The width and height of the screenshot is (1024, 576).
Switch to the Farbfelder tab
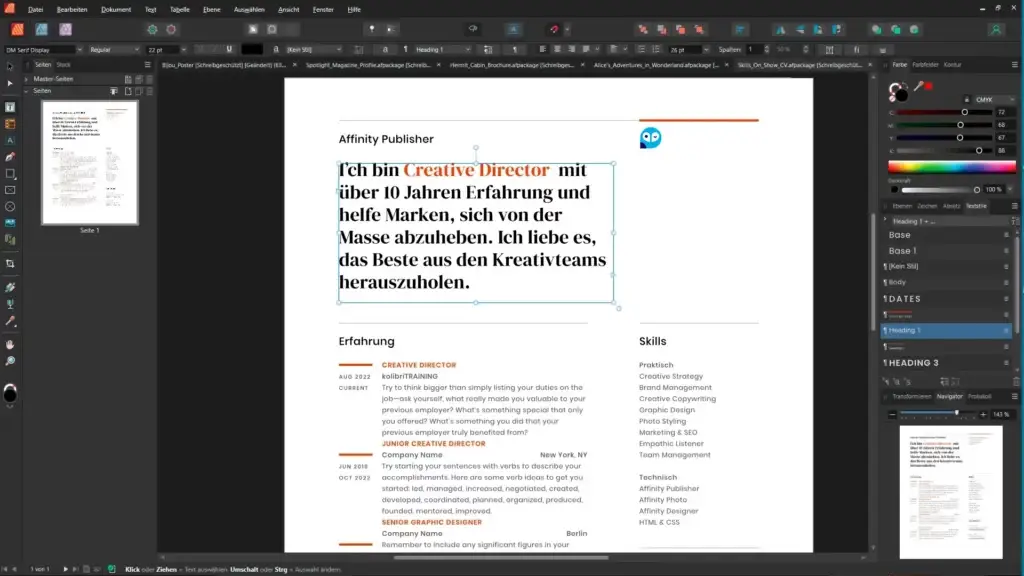(925, 65)
